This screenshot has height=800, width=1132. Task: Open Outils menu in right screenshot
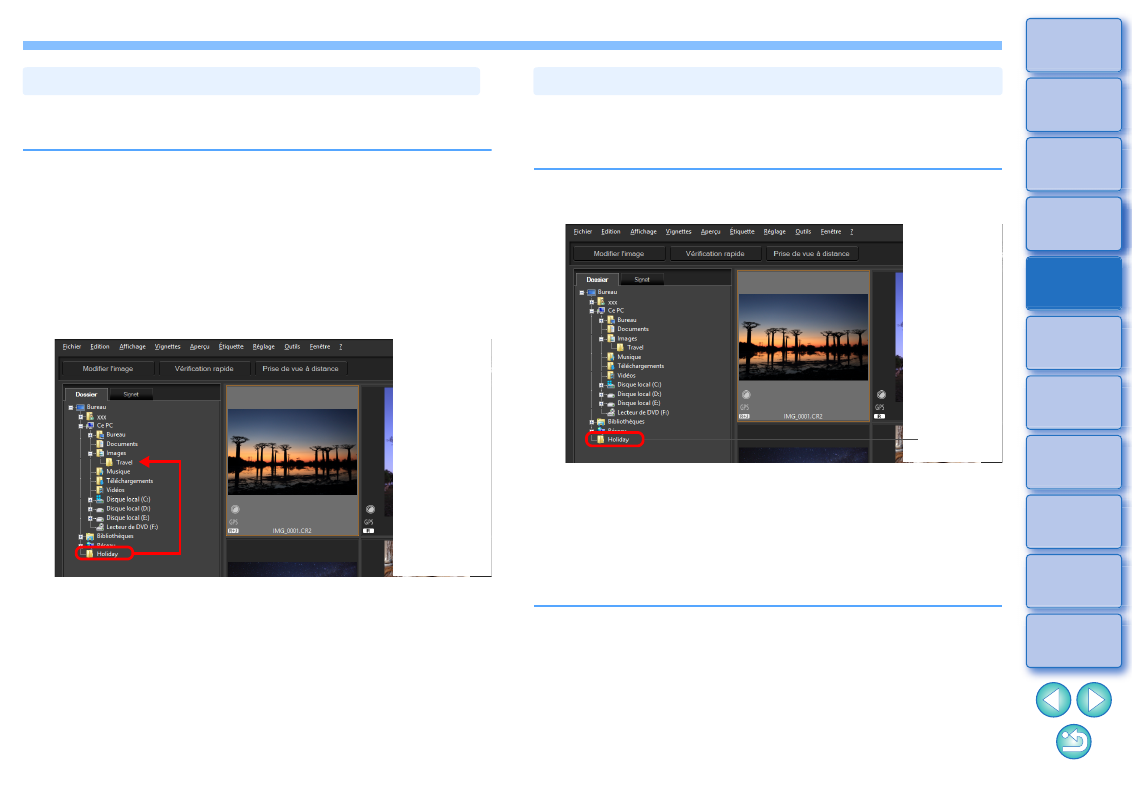pos(803,232)
